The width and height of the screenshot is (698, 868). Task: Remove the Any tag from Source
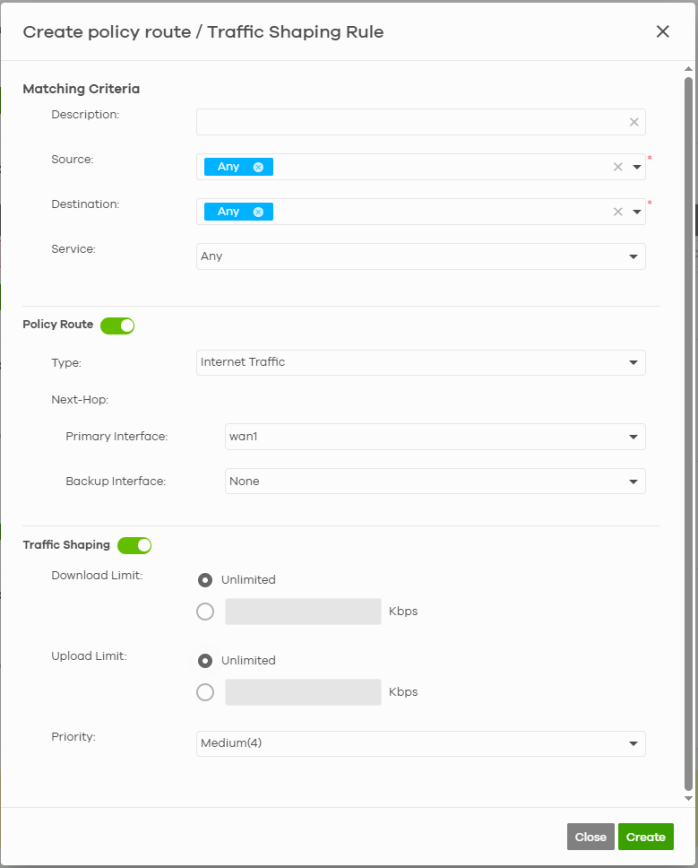pyautogui.click(x=258, y=167)
